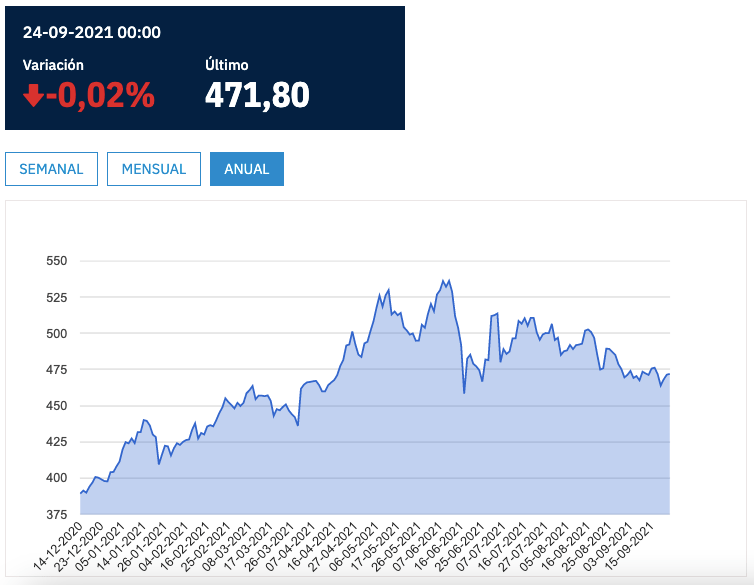Viewport: 754px width, 585px height.
Task: Click the last data point on chart line
Action: 669,374
